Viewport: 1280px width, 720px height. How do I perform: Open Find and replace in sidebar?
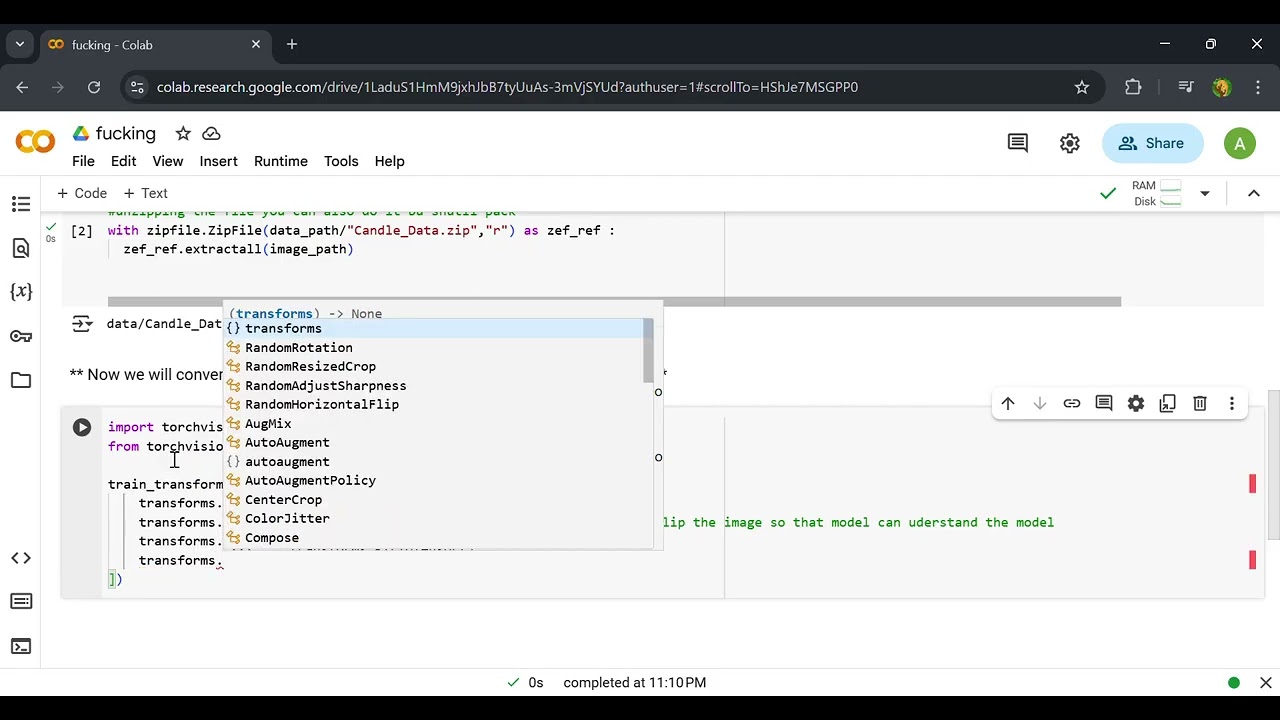coord(21,248)
